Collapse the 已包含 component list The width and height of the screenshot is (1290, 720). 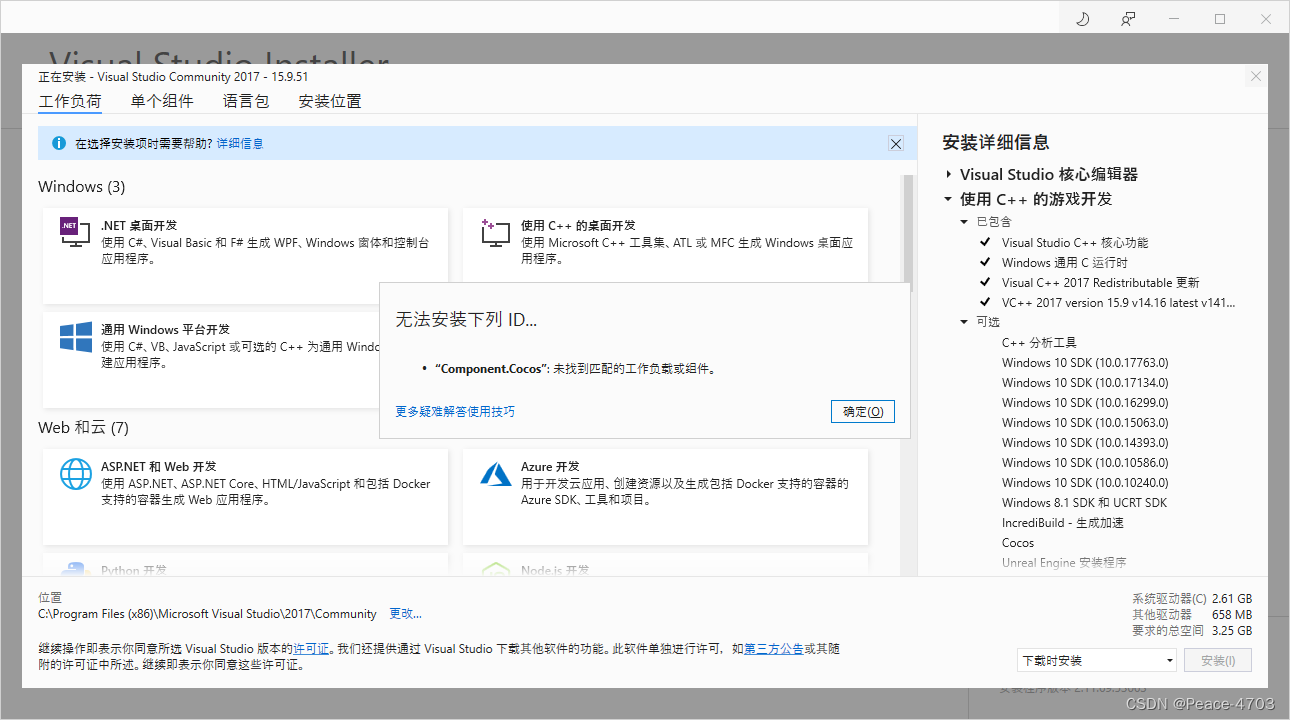click(965, 221)
